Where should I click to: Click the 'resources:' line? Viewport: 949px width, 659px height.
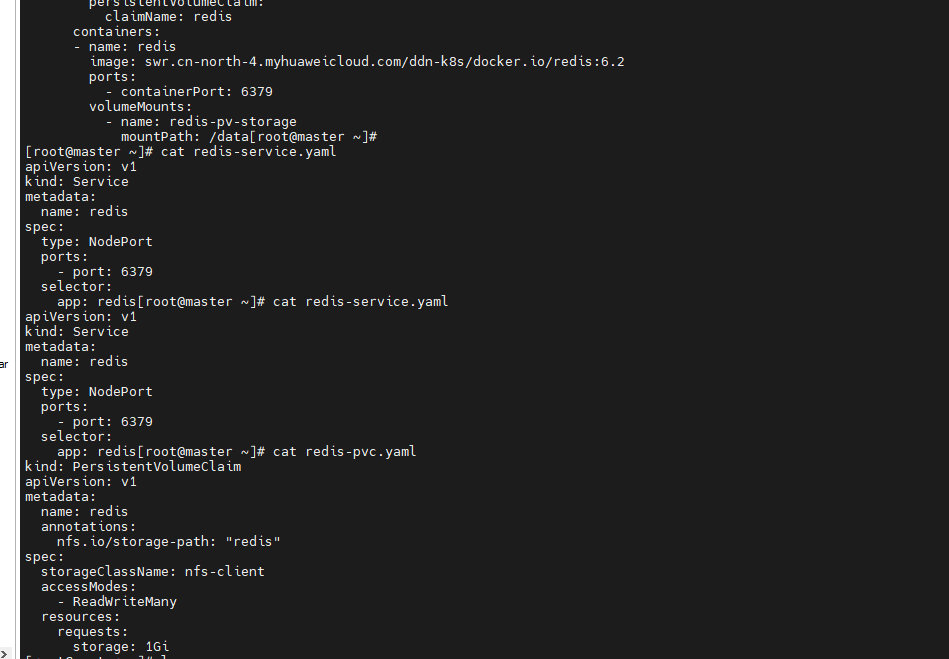[x=80, y=616]
